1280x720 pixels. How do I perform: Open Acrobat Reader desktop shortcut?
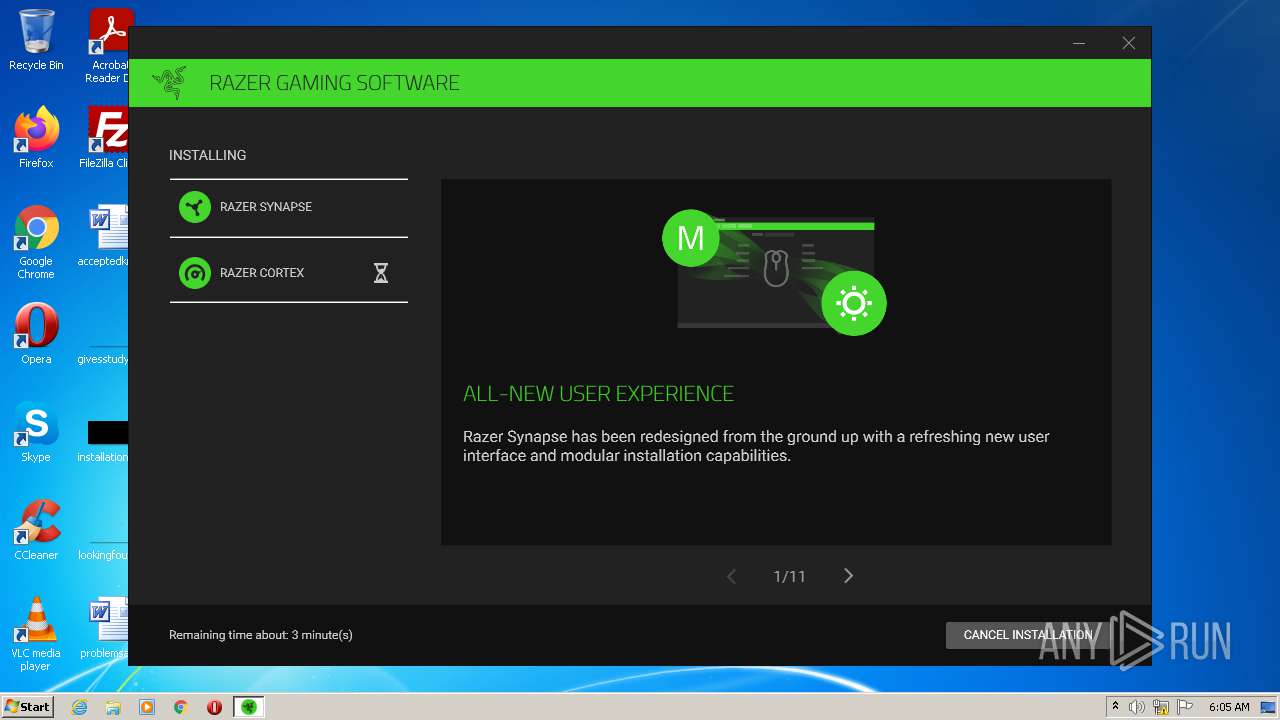[108, 46]
